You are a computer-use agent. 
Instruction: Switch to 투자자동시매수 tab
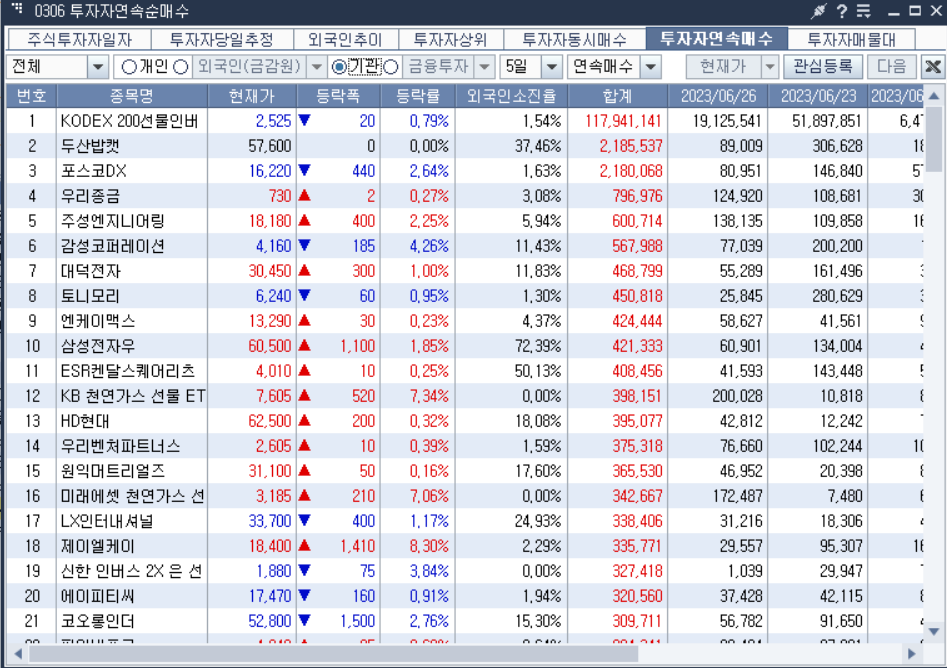(x=574, y=40)
